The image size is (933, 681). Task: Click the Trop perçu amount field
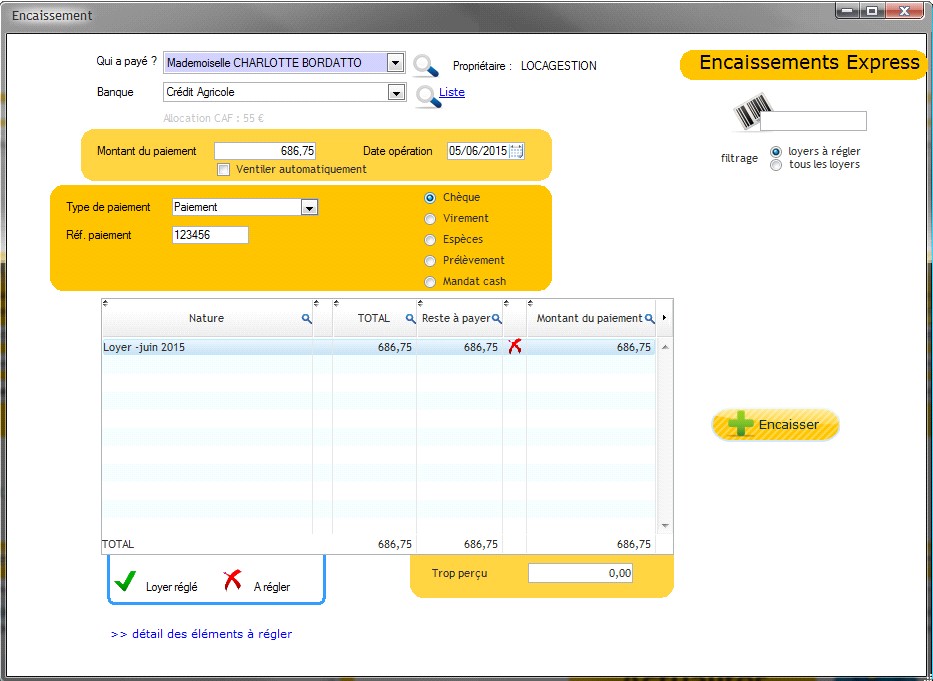point(581,573)
